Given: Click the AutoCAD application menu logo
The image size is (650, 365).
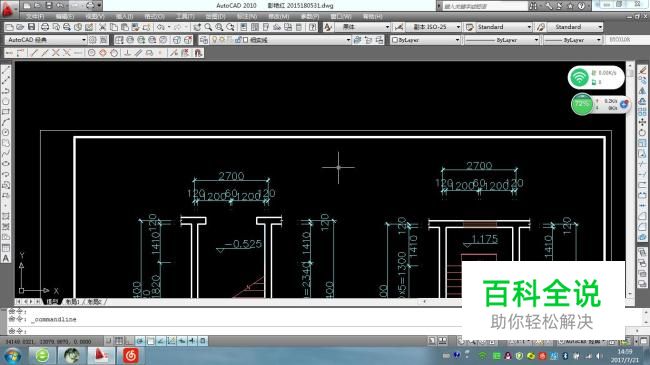Looking at the screenshot, I should pyautogui.click(x=7, y=9).
